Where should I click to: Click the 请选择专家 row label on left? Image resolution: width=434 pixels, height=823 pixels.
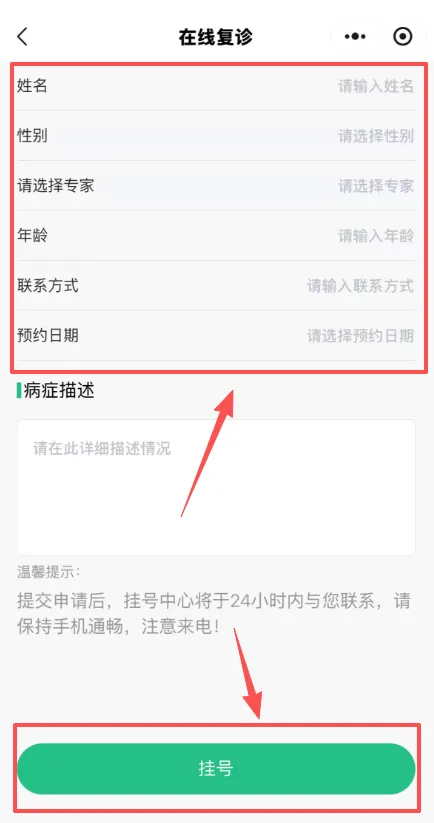[56, 185]
